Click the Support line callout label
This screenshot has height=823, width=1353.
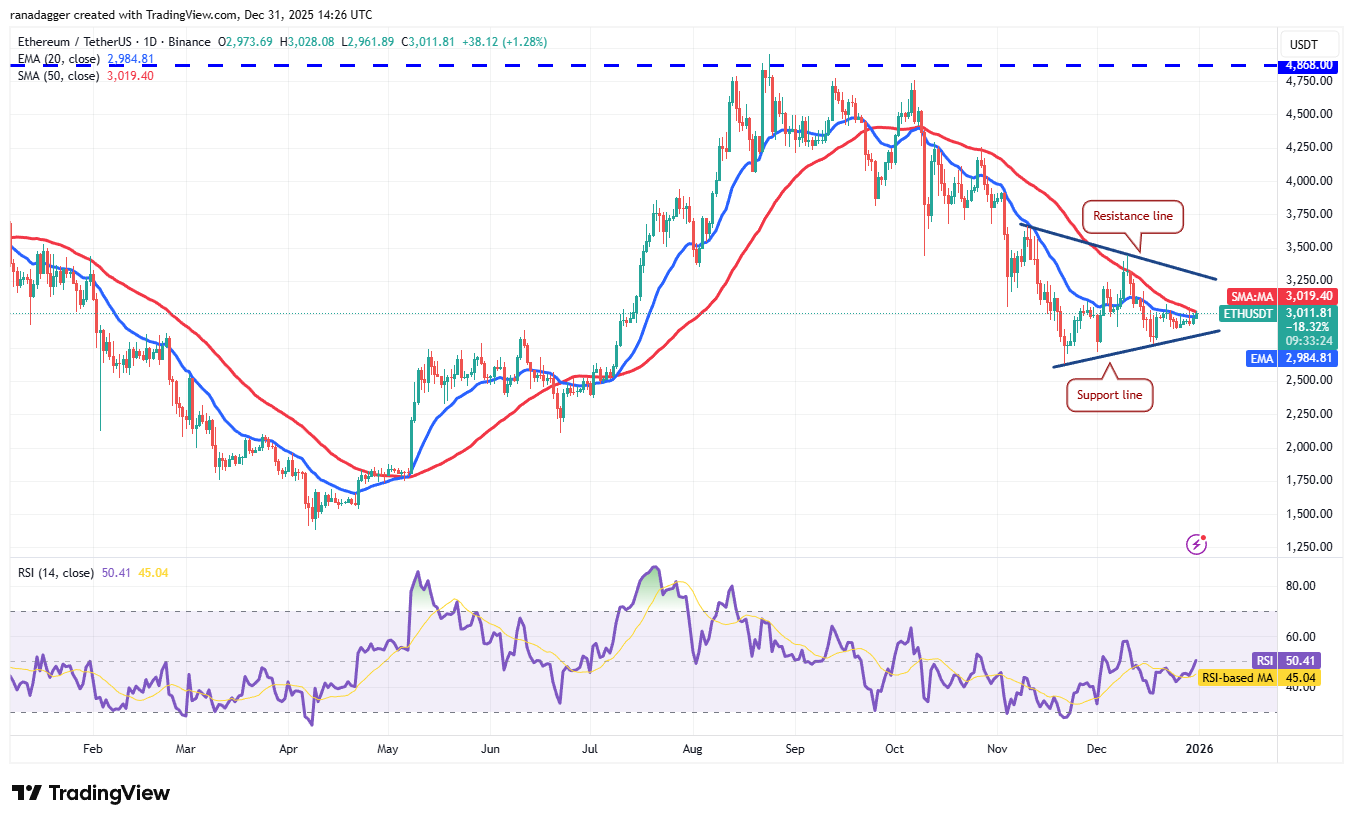coord(1109,395)
